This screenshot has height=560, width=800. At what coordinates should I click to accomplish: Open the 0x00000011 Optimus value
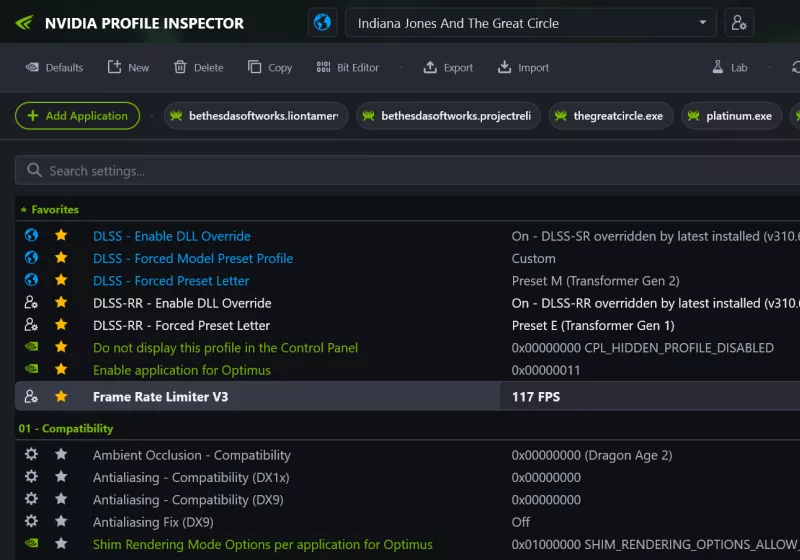(546, 370)
